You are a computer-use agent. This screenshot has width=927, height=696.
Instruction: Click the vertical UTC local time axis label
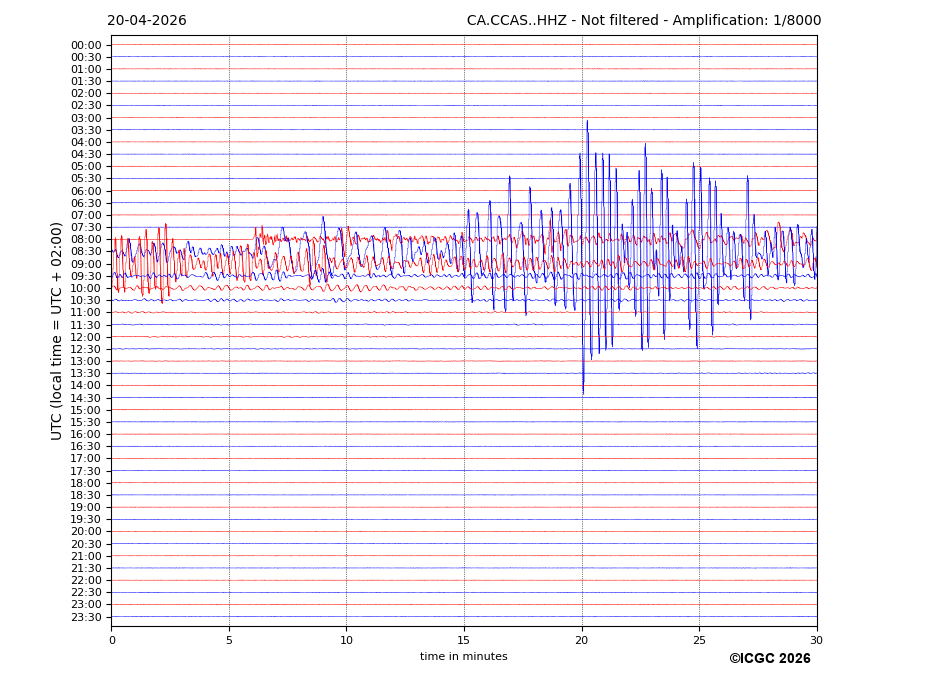[x=57, y=331]
